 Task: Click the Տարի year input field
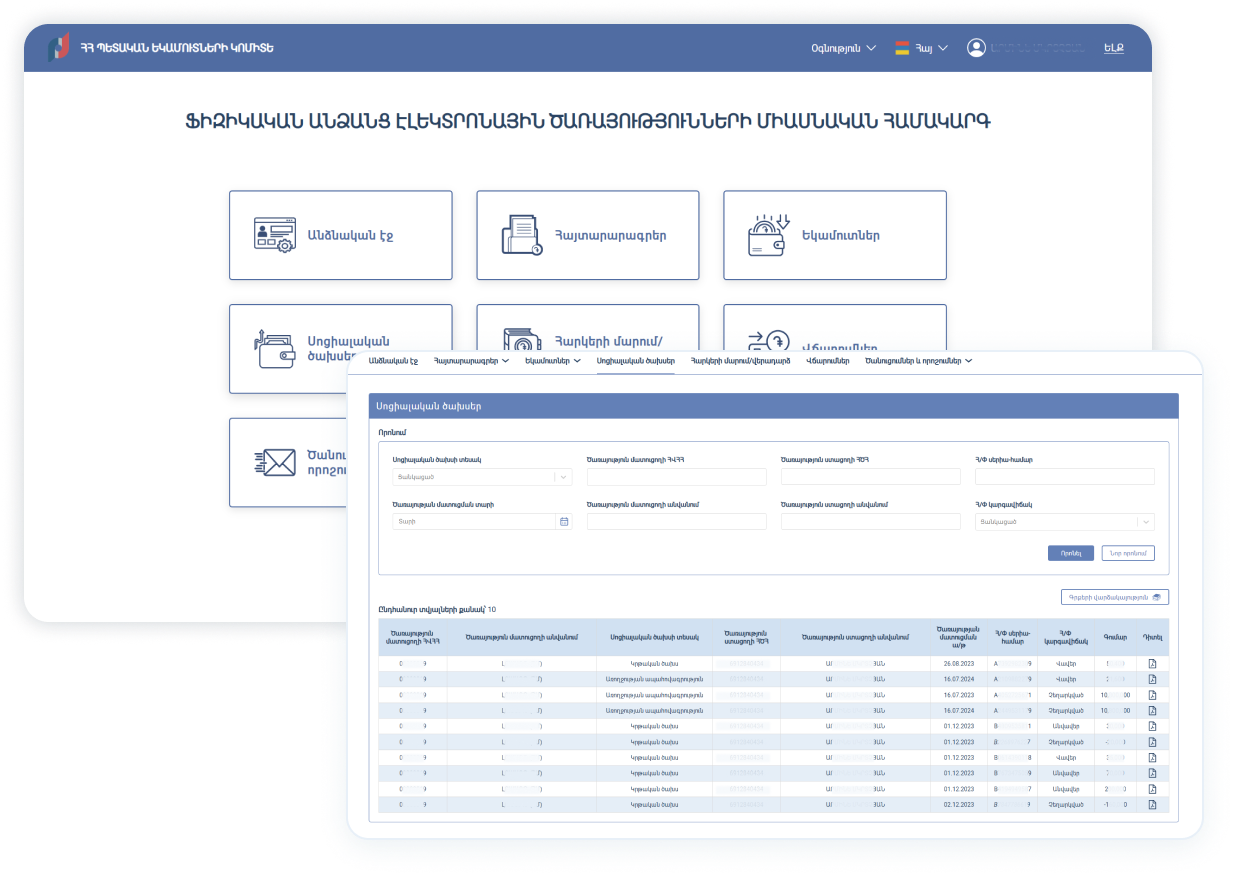click(474, 522)
